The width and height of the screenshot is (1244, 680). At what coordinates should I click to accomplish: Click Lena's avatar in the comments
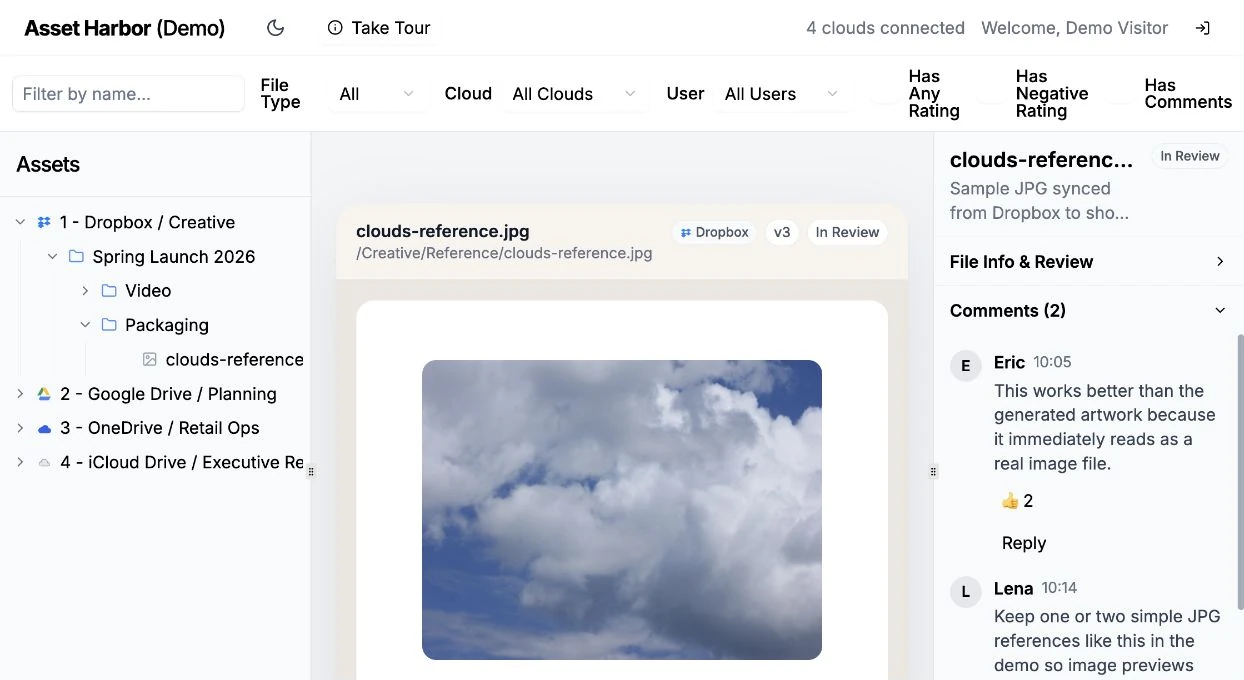965,591
